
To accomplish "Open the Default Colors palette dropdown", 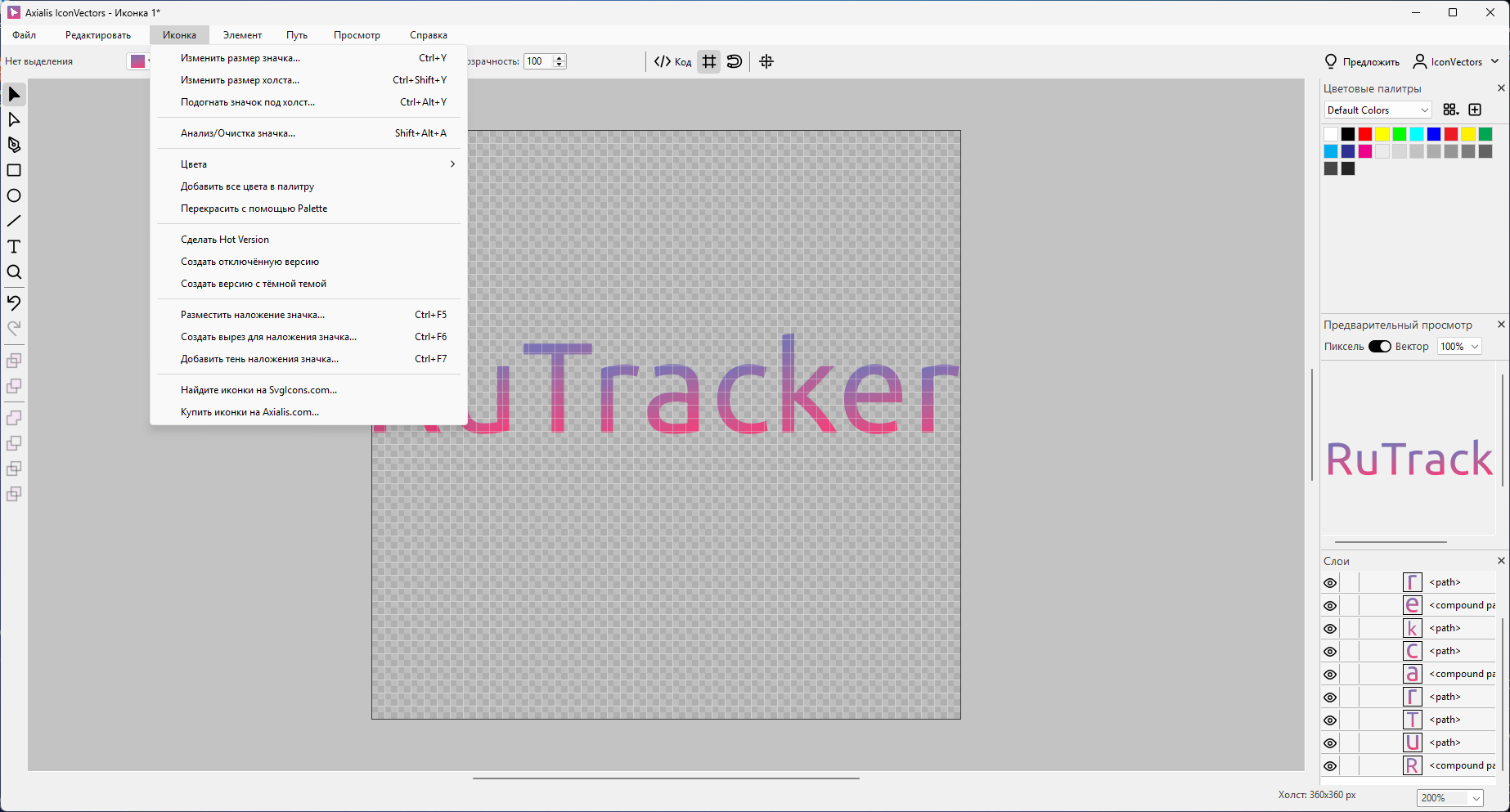I will (x=1377, y=110).
